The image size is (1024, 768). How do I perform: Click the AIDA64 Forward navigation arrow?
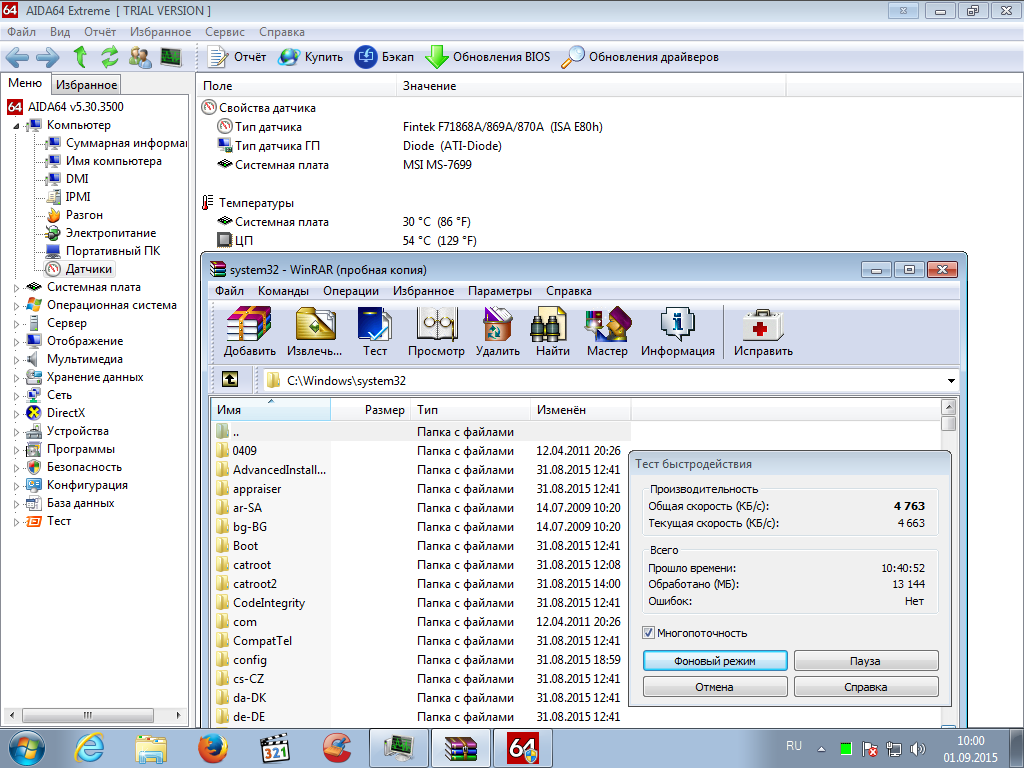point(48,57)
